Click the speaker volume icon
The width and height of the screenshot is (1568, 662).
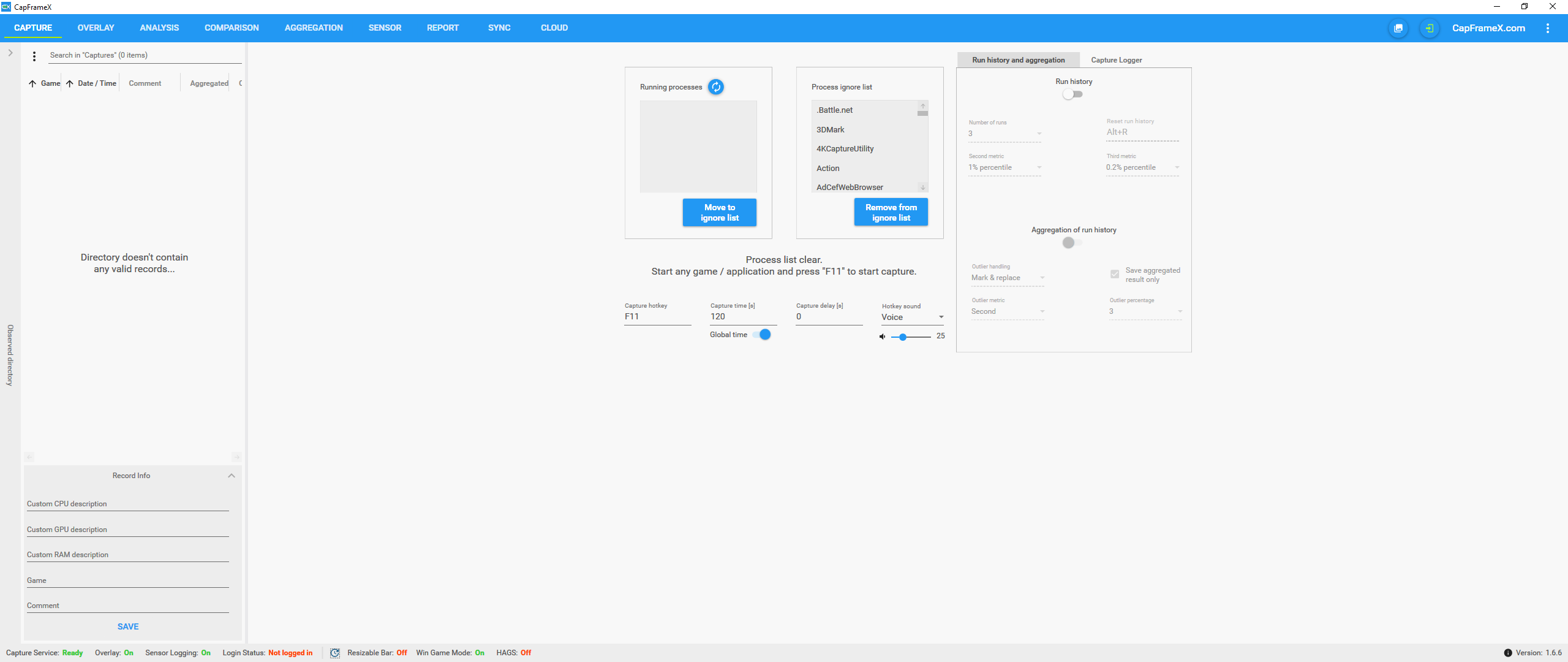coord(882,337)
